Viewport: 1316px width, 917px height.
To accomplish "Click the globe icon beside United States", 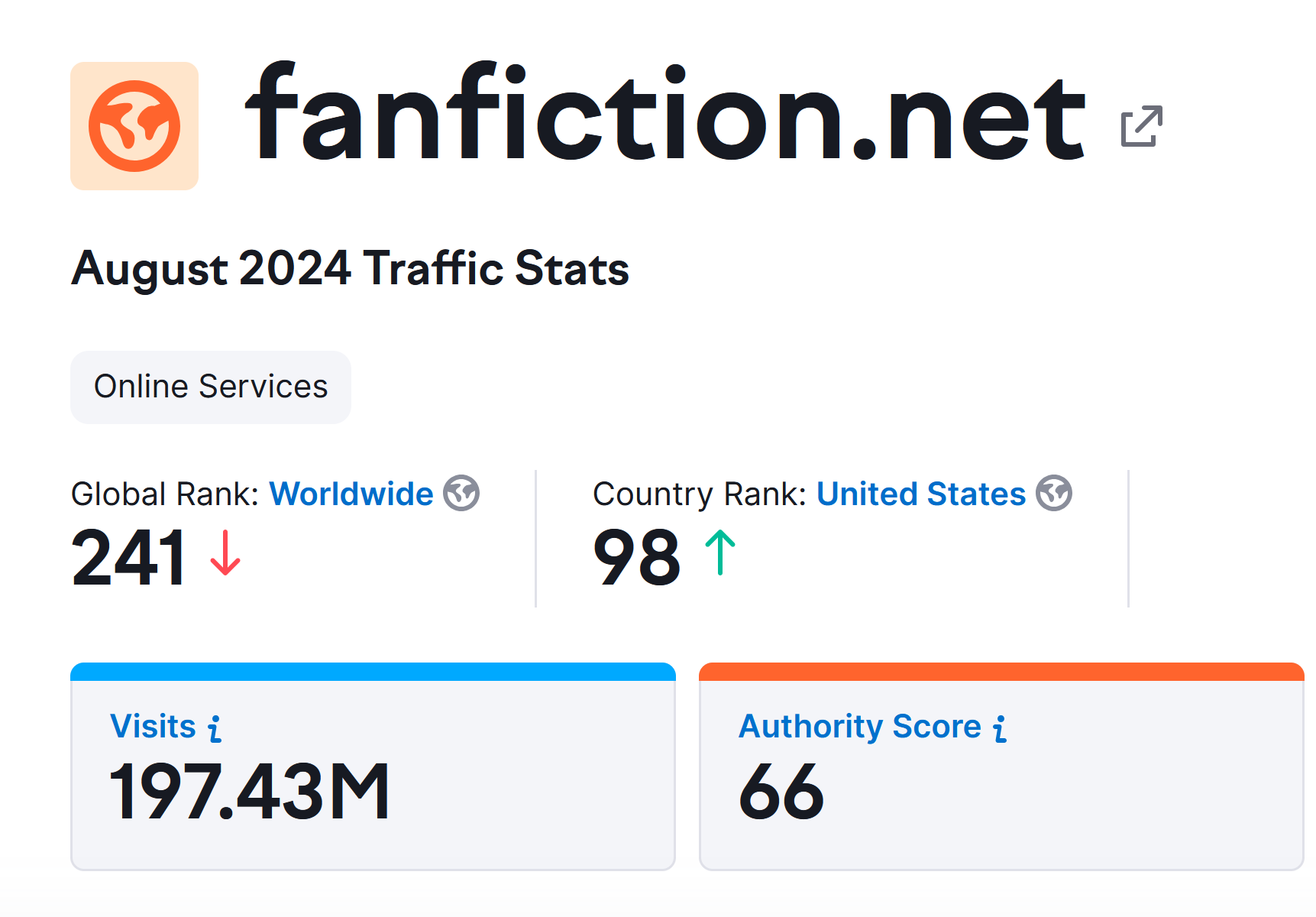I will (x=1054, y=493).
